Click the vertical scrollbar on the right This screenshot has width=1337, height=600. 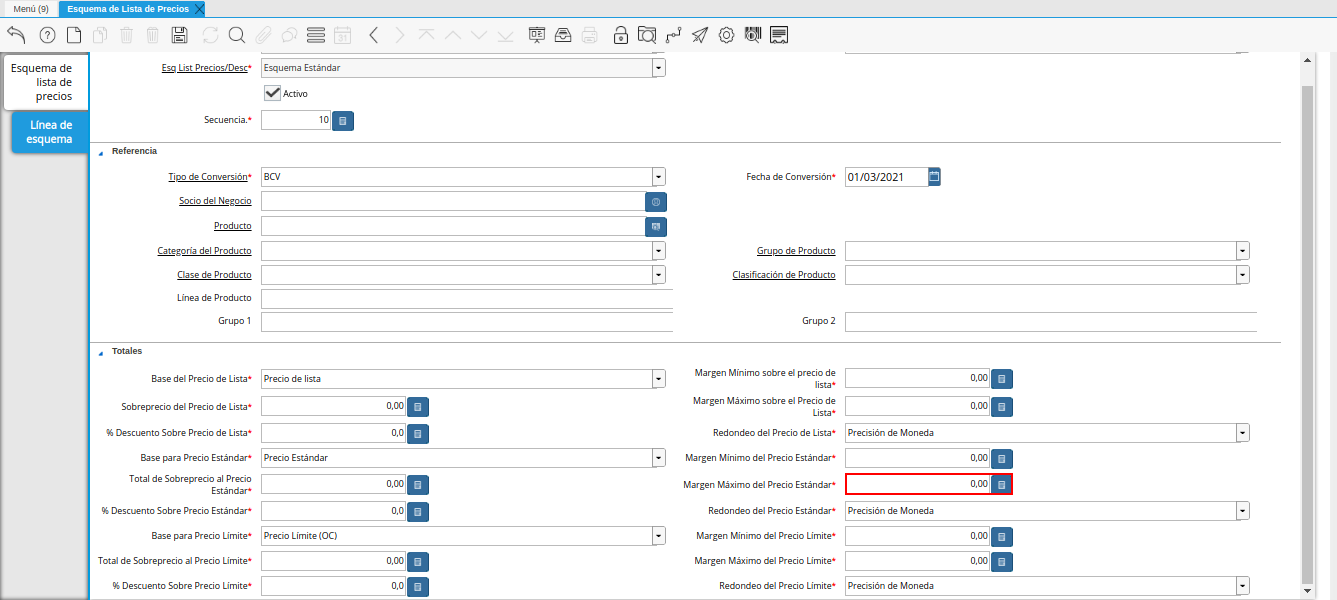1307,330
